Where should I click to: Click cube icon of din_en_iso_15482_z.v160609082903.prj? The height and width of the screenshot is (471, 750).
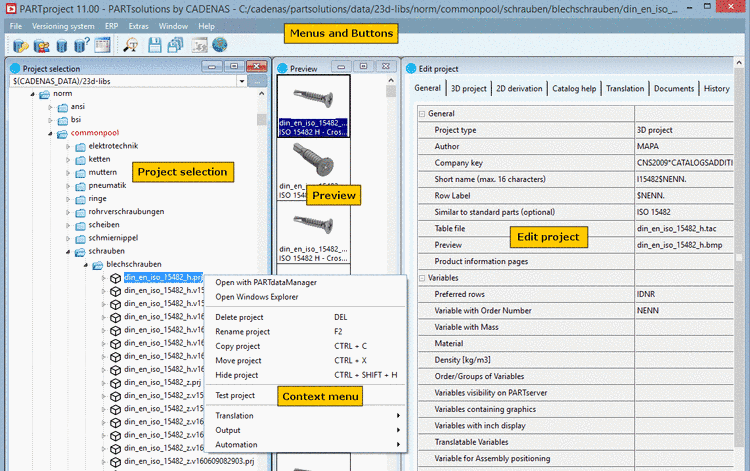pos(115,462)
